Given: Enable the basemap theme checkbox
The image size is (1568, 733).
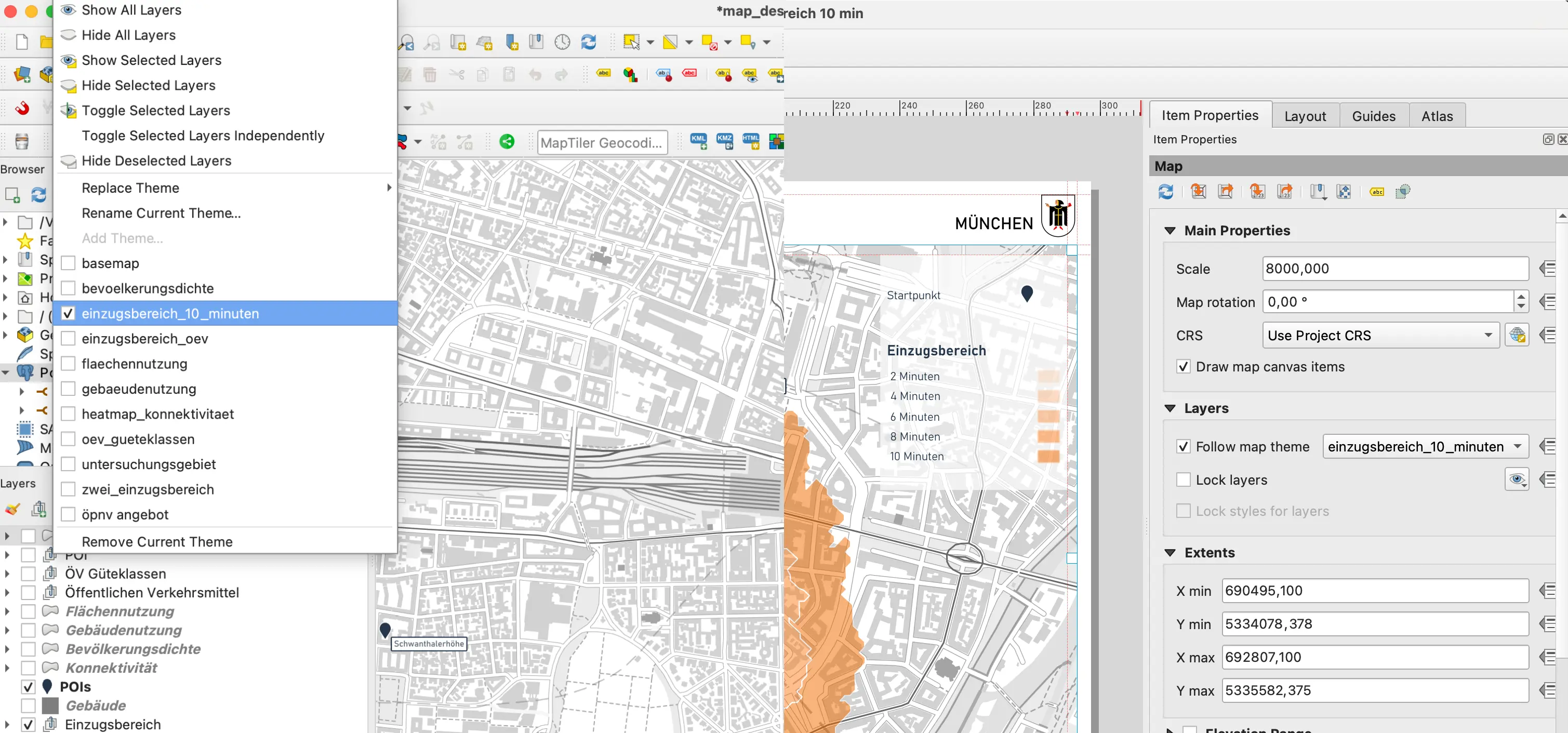Looking at the screenshot, I should pos(68,263).
